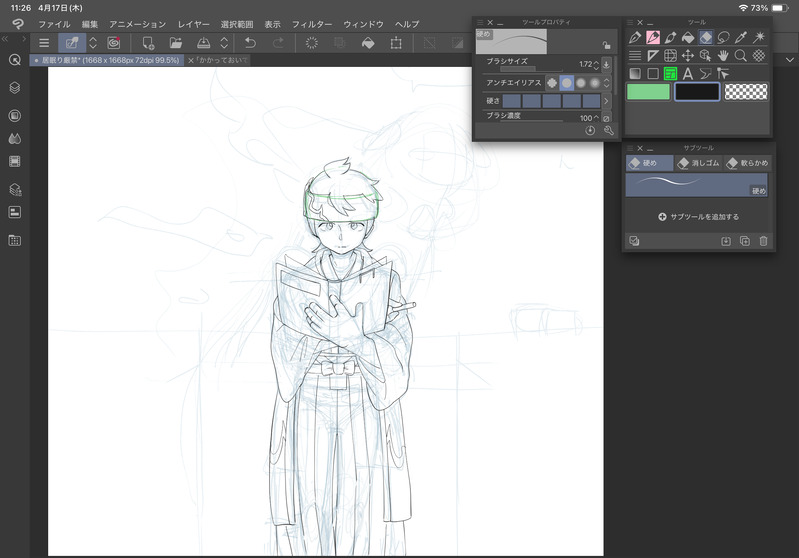Screen dimensions: 799x558
Task: Switch to 居眠り厳禁 canvas tab
Action: (107, 60)
